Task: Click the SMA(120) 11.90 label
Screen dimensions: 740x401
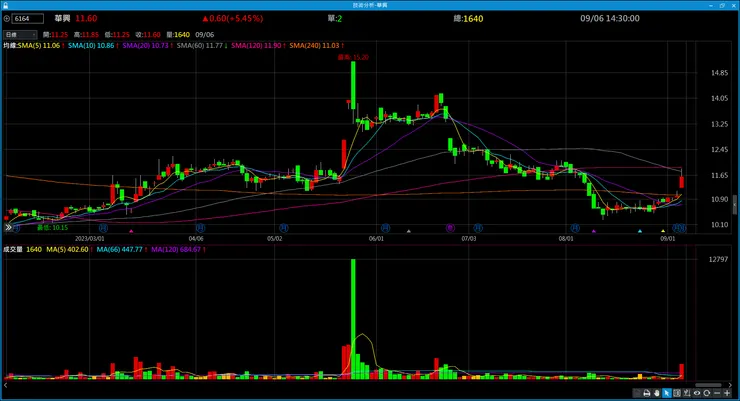Action: [x=258, y=45]
